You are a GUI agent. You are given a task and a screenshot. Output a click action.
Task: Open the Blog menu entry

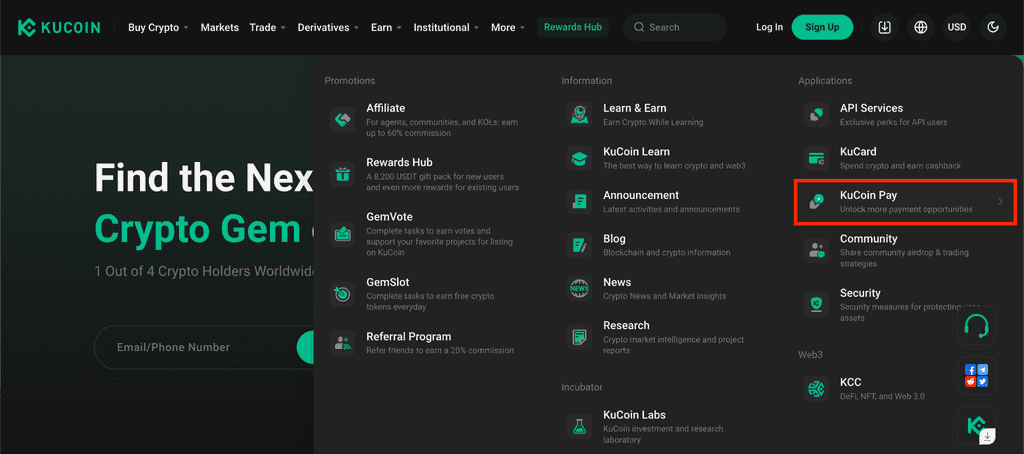[x=662, y=245]
